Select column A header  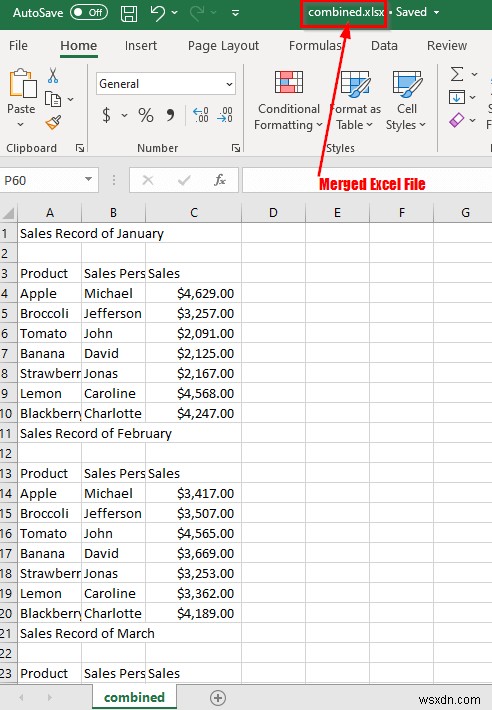[50, 212]
